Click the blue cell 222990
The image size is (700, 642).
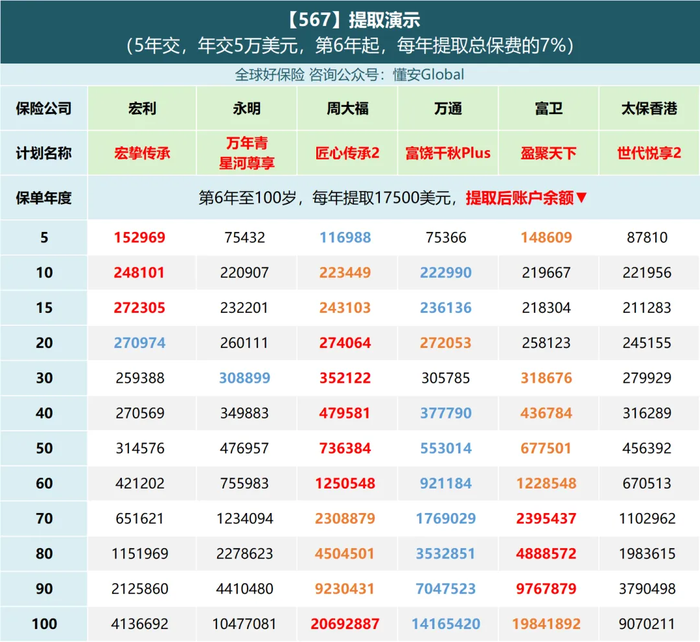point(446,273)
